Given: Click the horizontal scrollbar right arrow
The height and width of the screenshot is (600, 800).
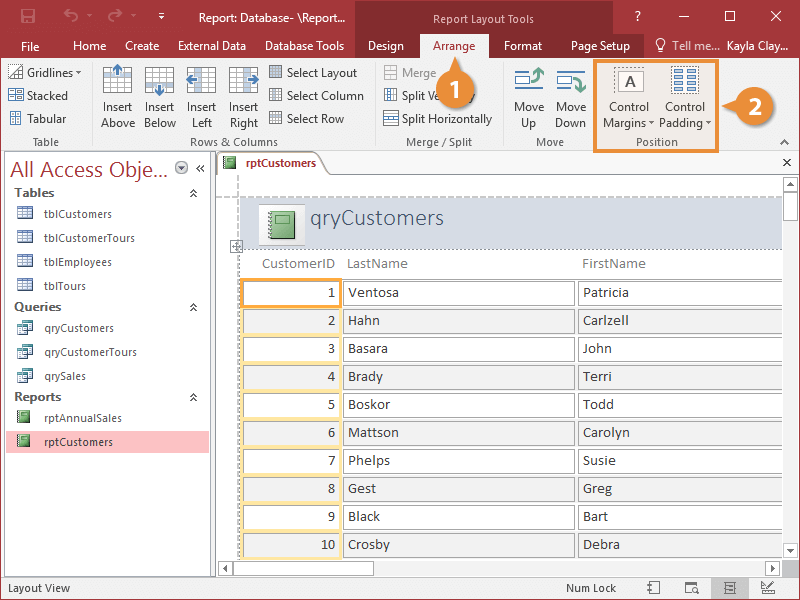Looking at the screenshot, I should tap(772, 568).
